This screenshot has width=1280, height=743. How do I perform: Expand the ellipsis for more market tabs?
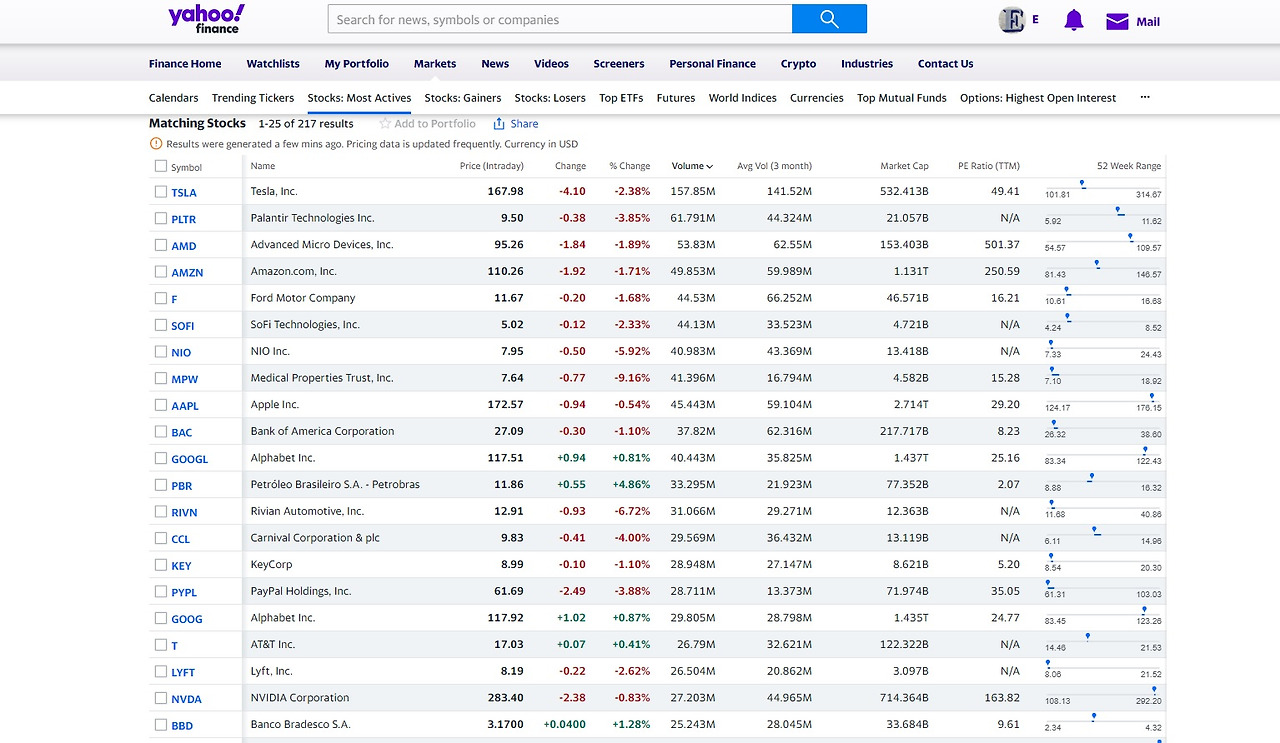[1144, 97]
